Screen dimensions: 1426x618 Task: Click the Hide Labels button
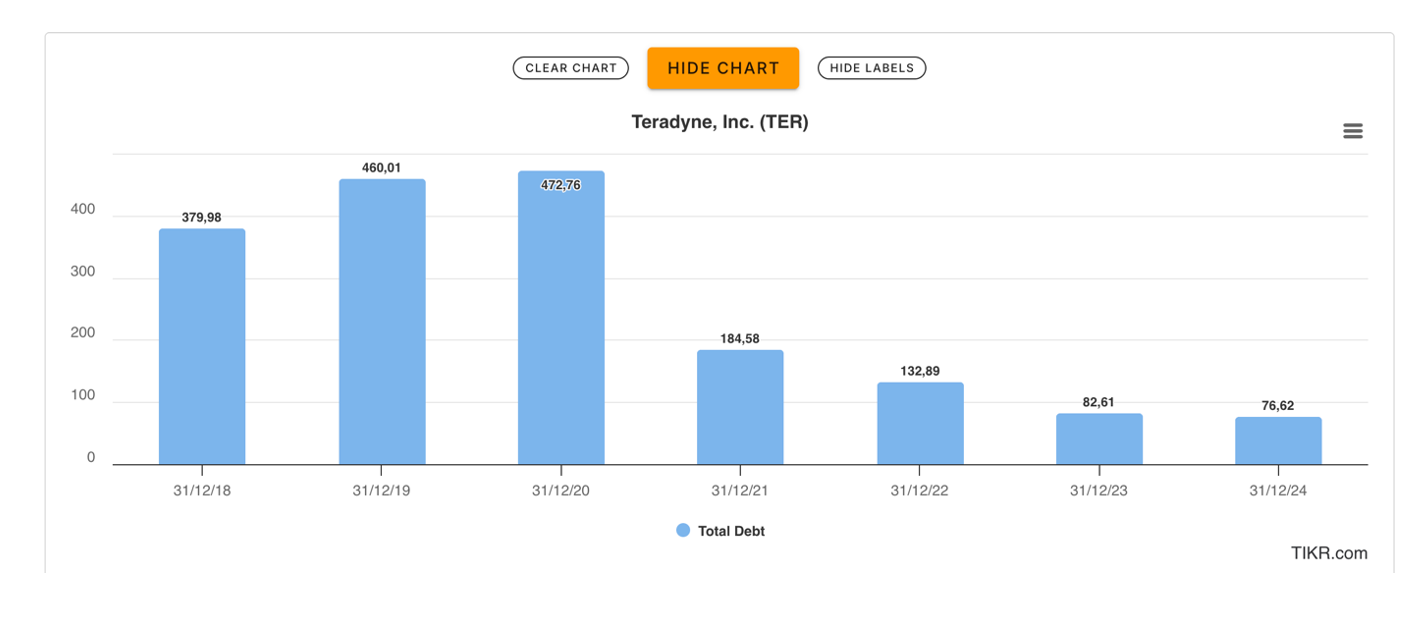pos(872,68)
